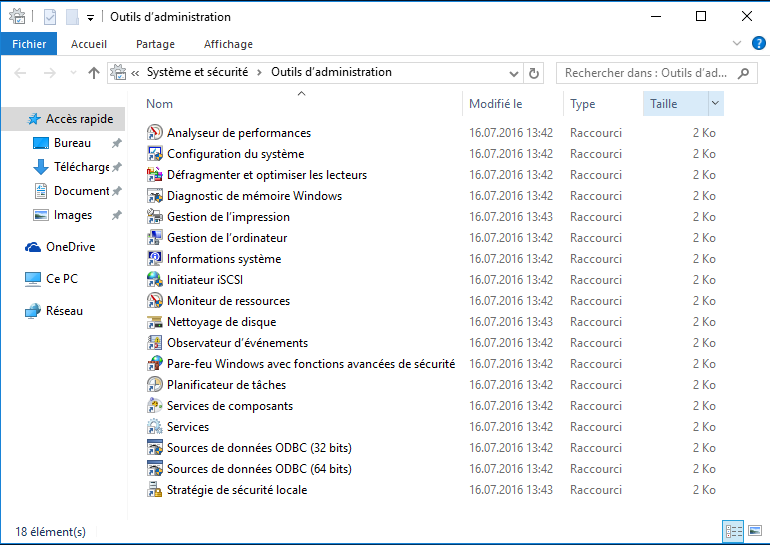Select the Pare-feu Windows firewall icon

tap(155, 364)
